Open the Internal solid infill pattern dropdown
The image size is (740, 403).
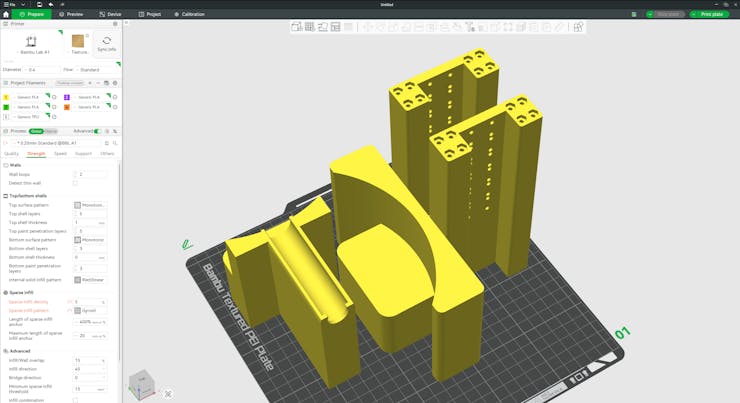click(x=90, y=280)
